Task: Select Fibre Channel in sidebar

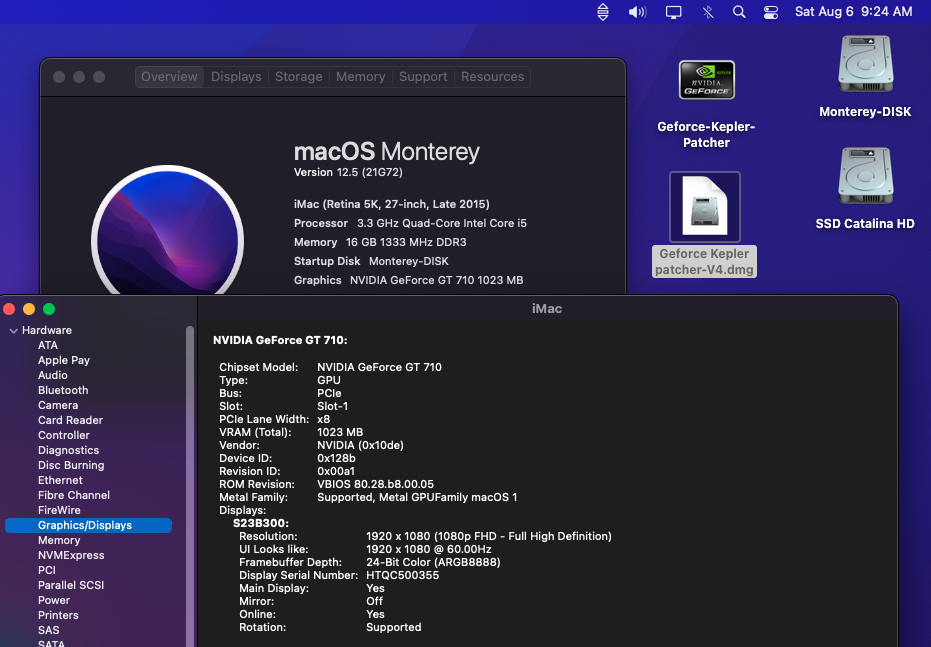Action: [74, 495]
